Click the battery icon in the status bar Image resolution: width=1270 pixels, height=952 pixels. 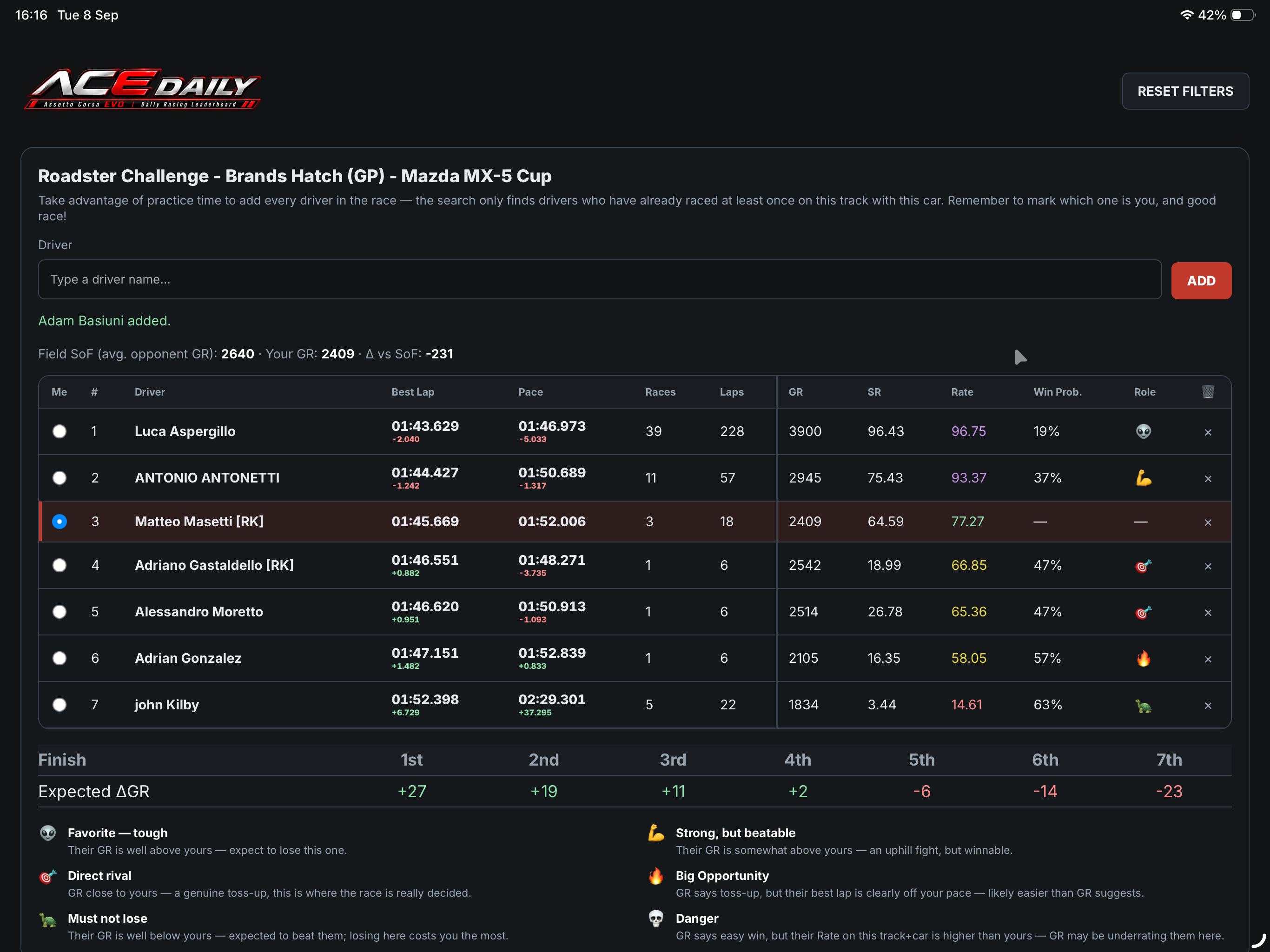[1243, 15]
